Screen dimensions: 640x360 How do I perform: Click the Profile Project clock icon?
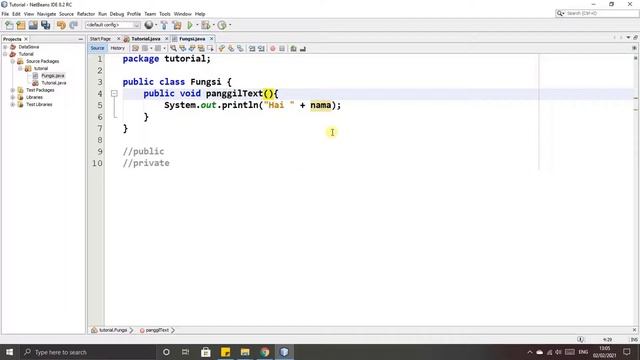222,25
